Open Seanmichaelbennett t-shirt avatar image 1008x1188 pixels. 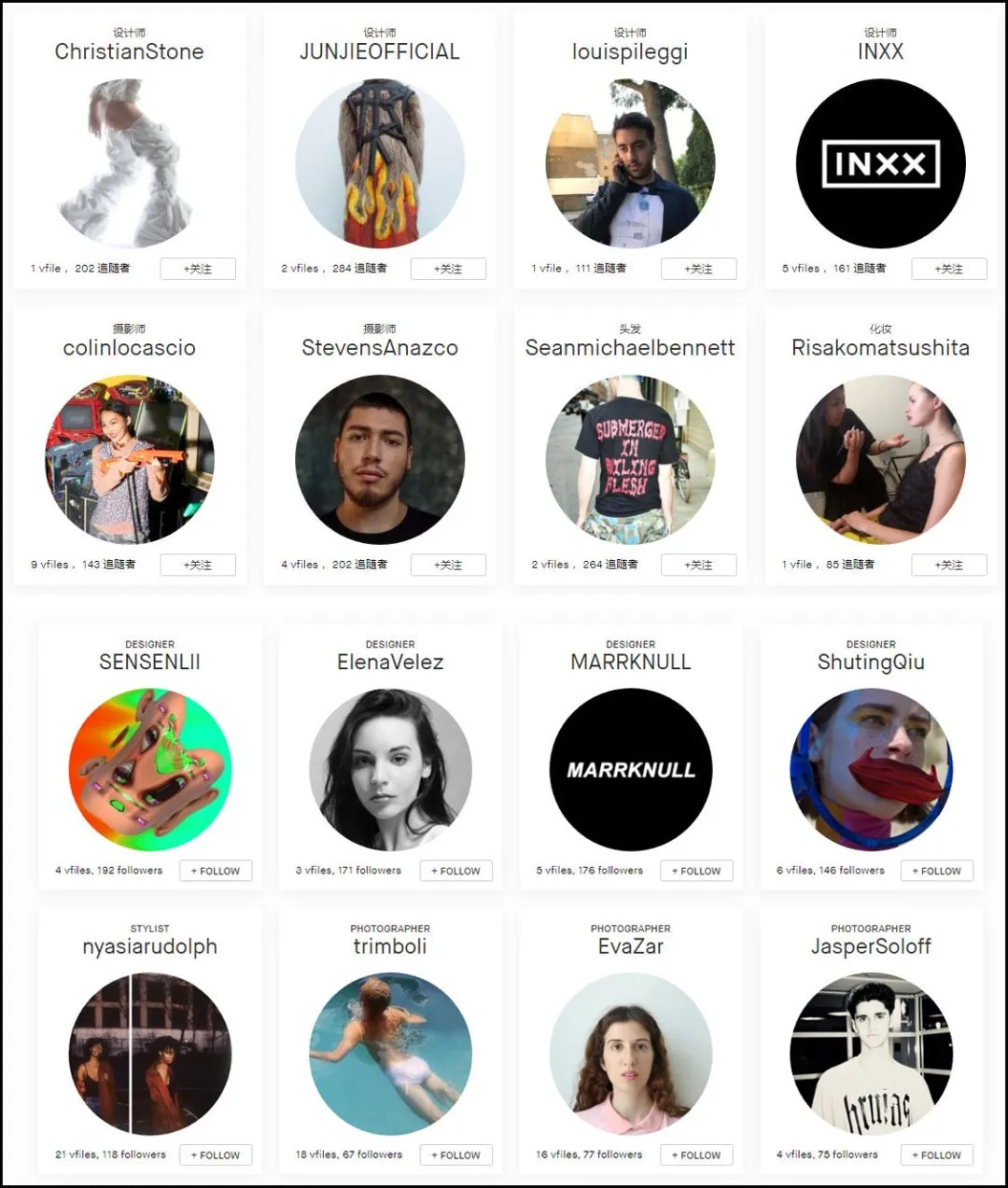[630, 459]
